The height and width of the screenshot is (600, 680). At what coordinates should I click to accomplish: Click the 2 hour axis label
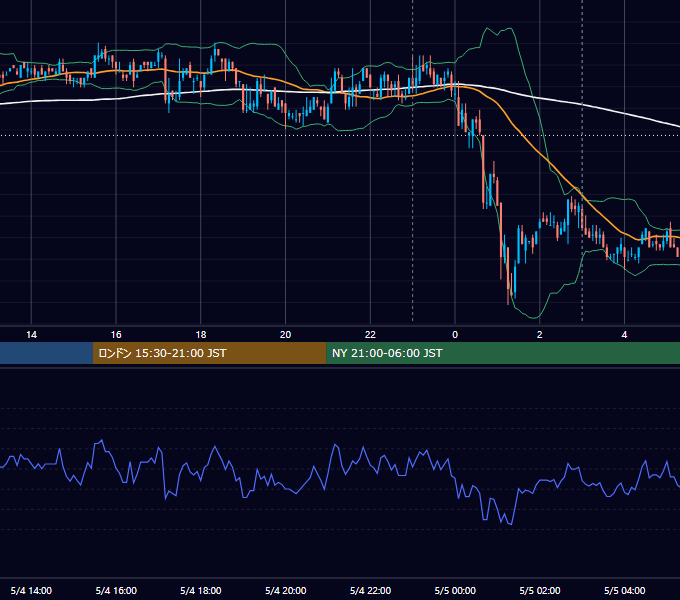click(x=539, y=335)
